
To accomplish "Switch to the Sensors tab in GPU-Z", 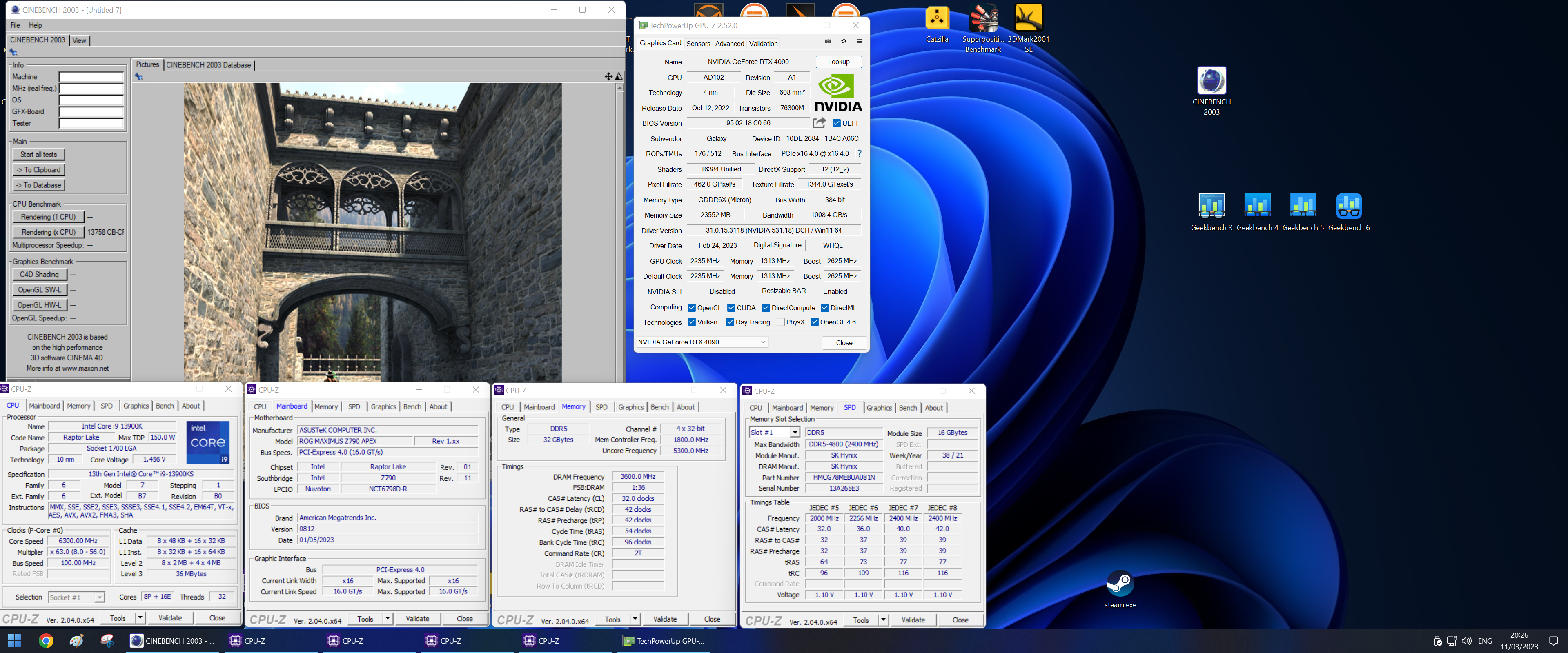I will [697, 43].
